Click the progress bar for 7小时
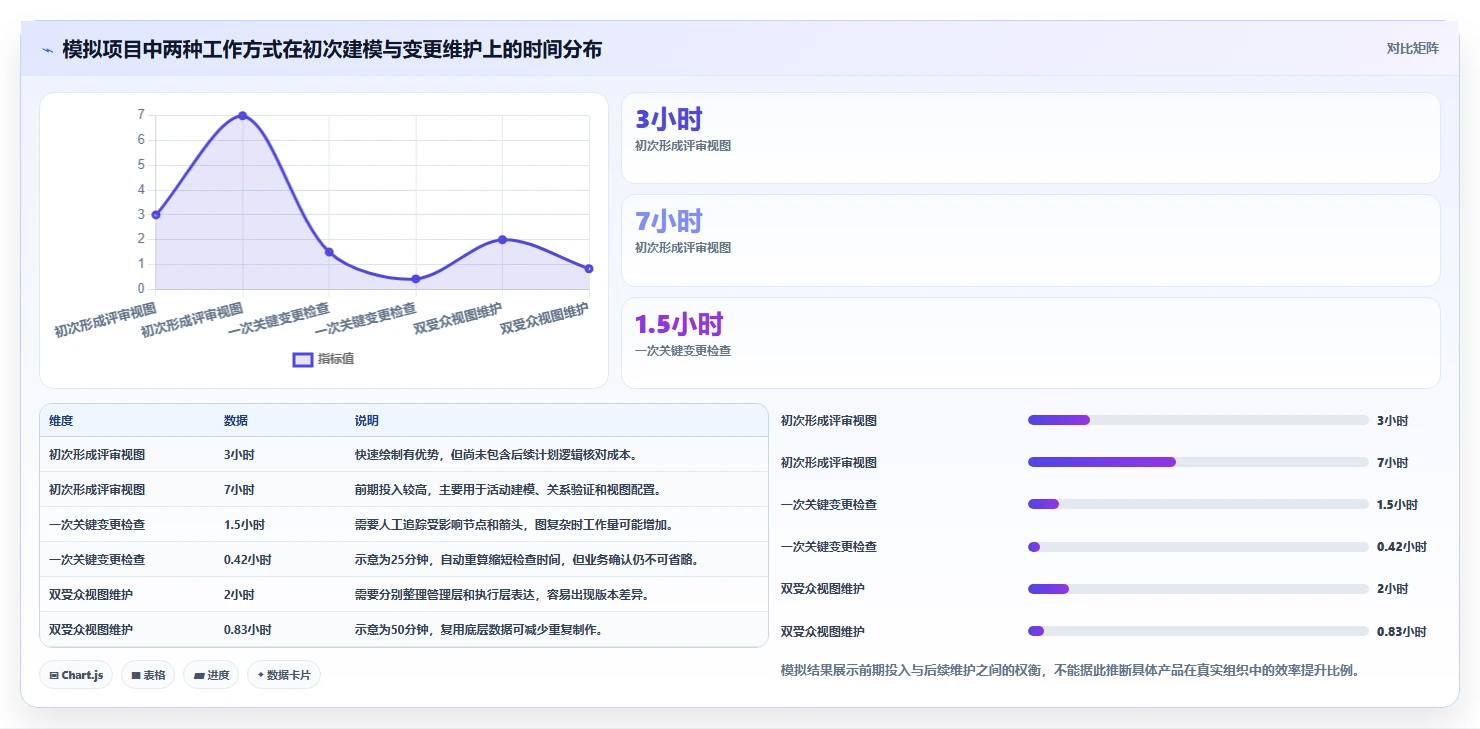Screen dimensions: 1480x729 (1198, 462)
